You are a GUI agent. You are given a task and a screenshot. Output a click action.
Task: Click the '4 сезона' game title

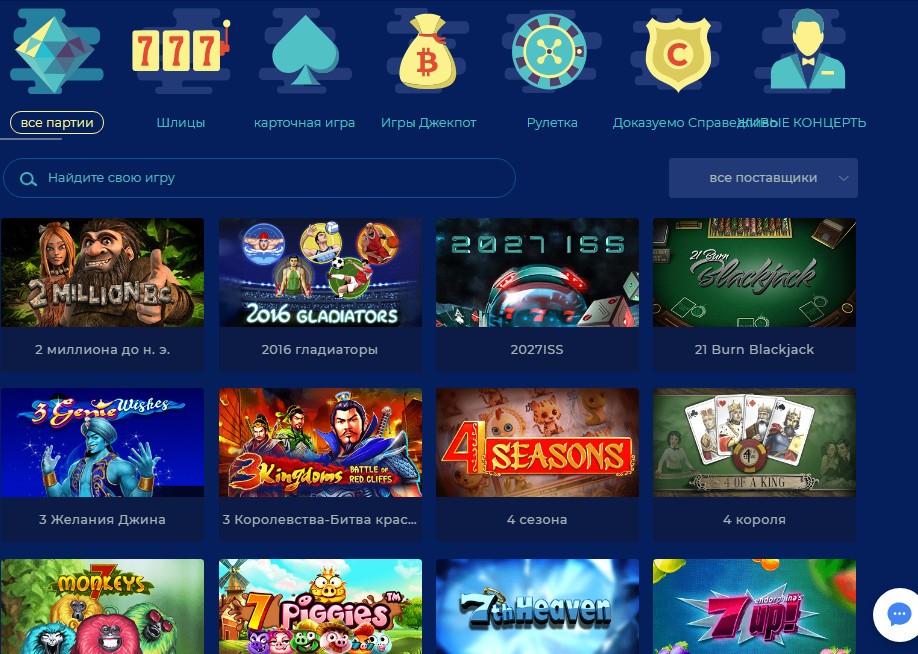click(537, 519)
